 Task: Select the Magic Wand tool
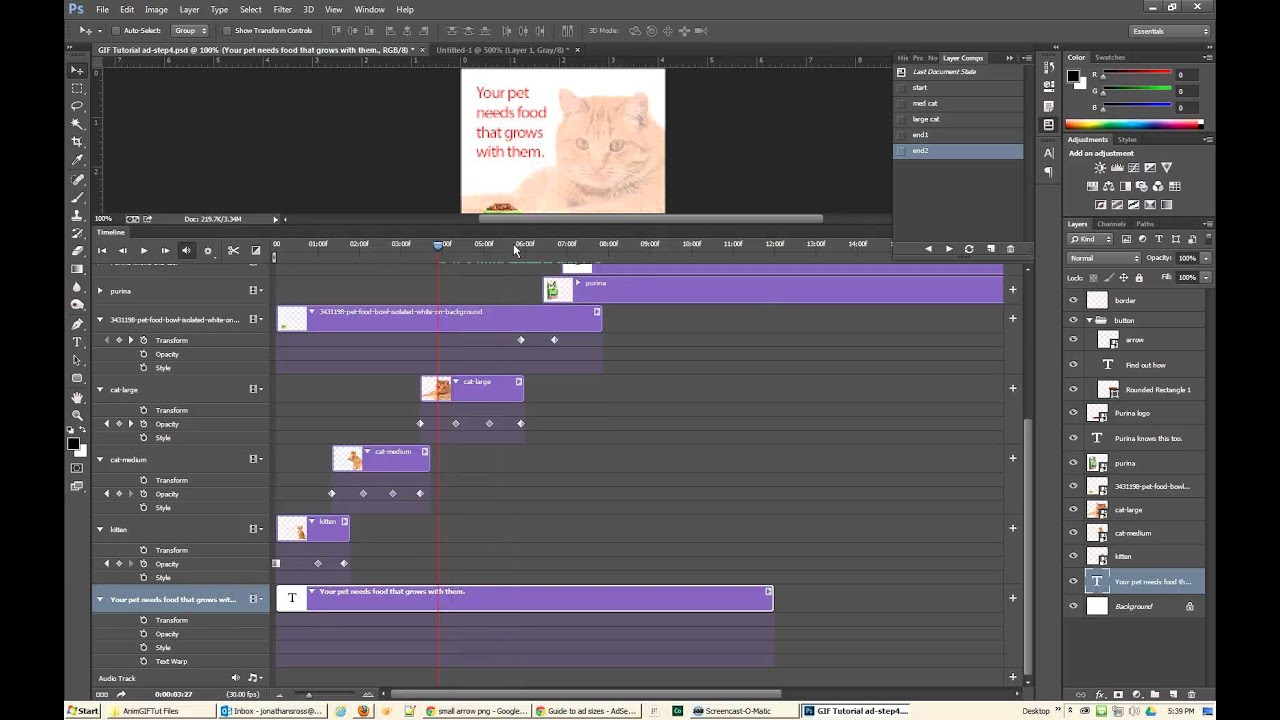pyautogui.click(x=77, y=124)
